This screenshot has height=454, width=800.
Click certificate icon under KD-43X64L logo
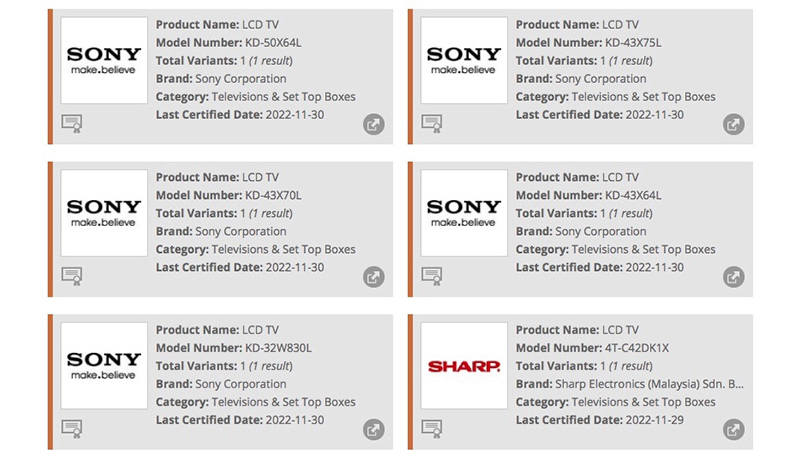pos(432,275)
